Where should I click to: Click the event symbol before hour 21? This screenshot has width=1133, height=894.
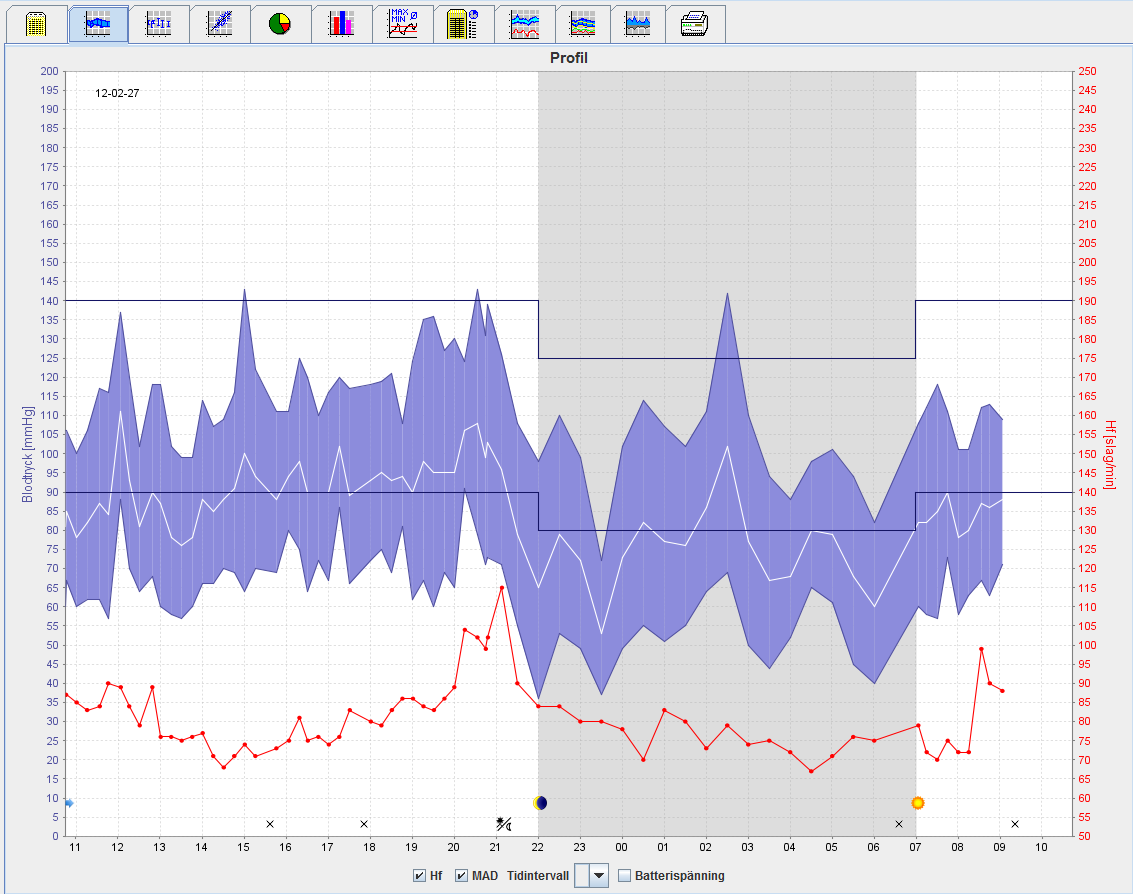(x=504, y=823)
